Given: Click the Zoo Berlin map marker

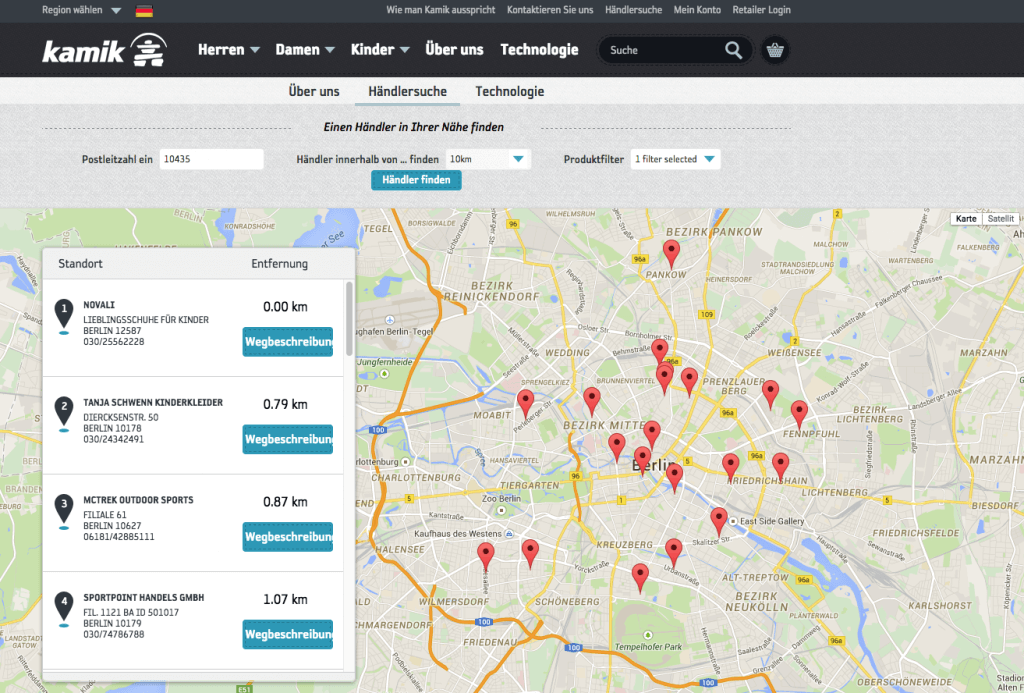Looking at the screenshot, I should [502, 510].
